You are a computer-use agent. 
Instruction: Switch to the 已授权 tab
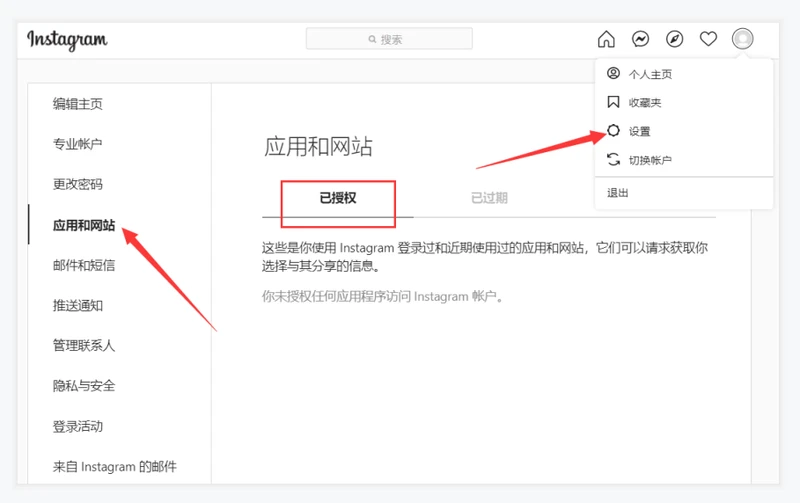click(x=338, y=198)
